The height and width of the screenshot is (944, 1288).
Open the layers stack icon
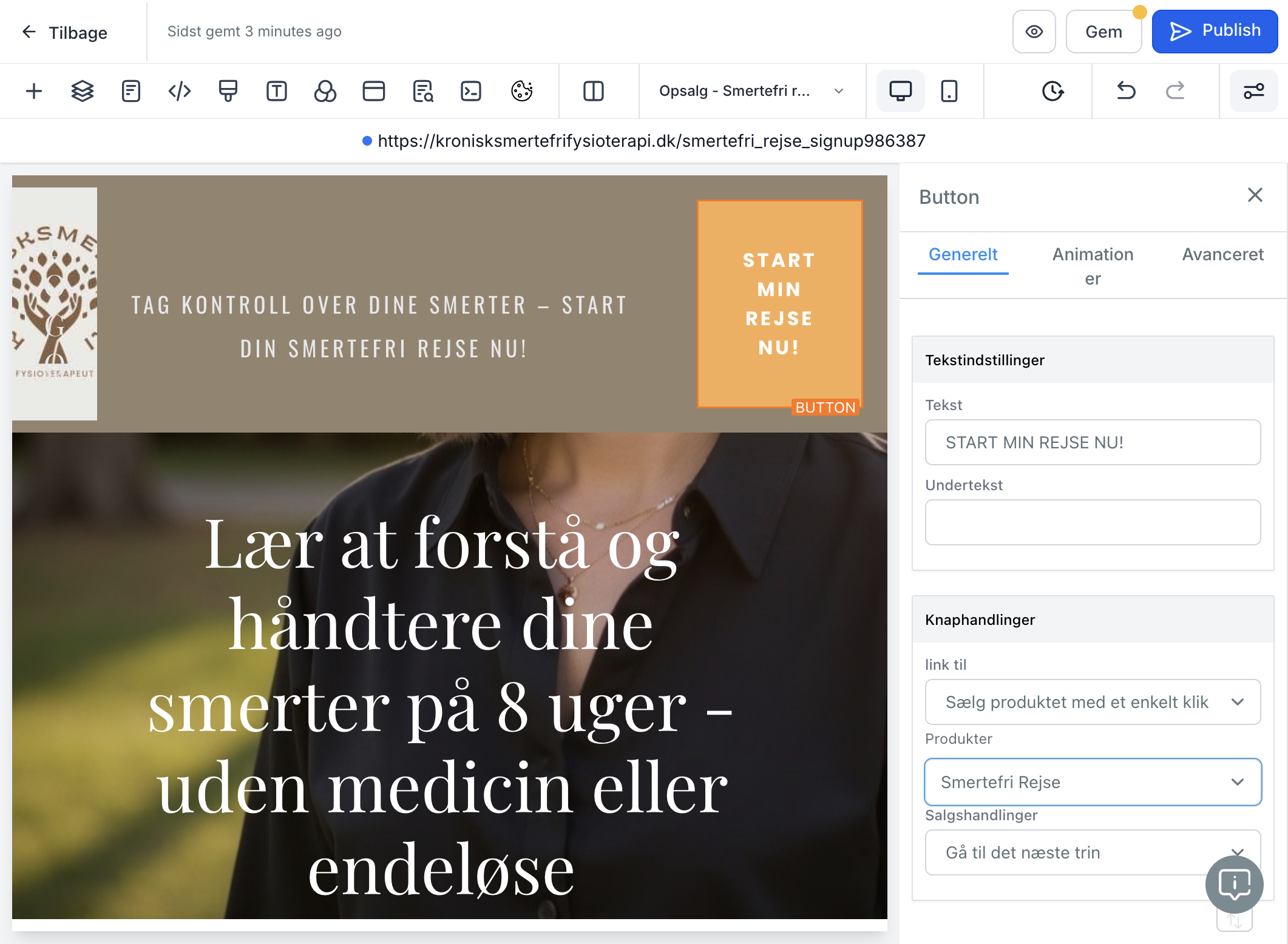[83, 91]
